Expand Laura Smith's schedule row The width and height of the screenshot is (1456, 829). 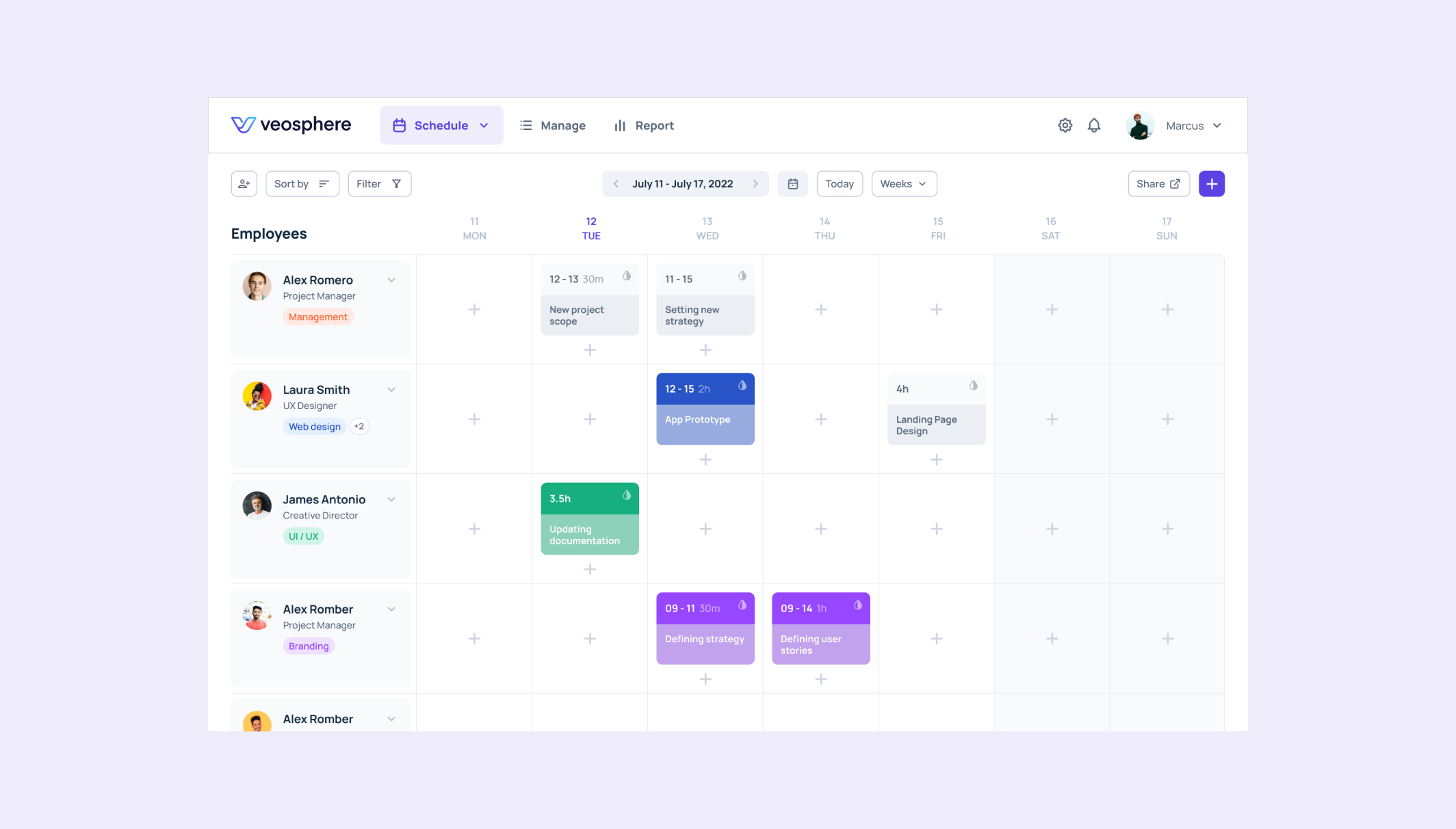[392, 389]
